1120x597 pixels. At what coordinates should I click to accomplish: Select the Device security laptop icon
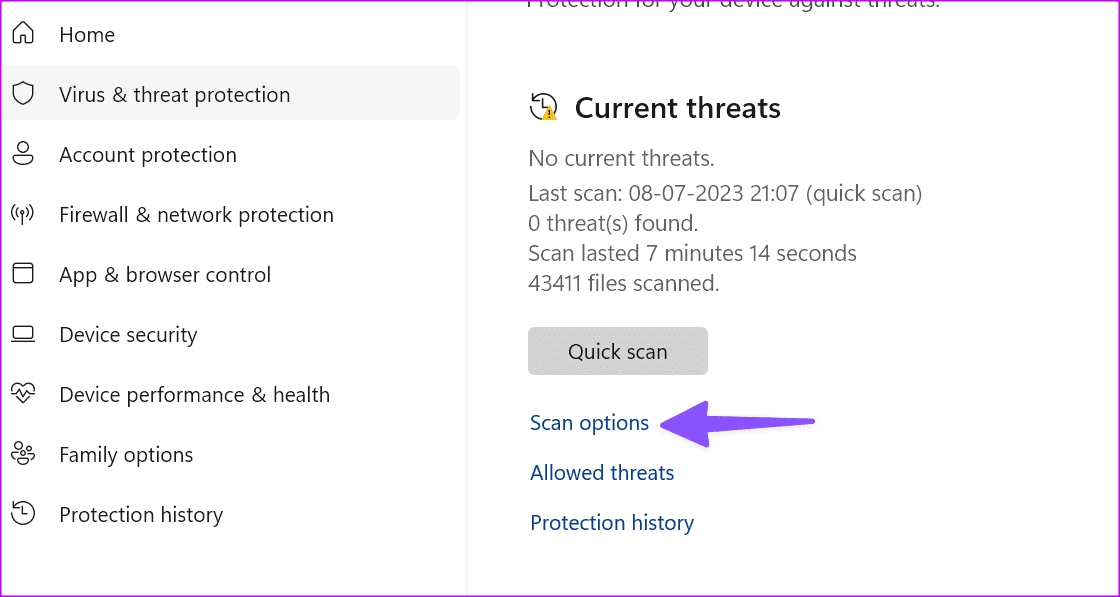pos(22,334)
